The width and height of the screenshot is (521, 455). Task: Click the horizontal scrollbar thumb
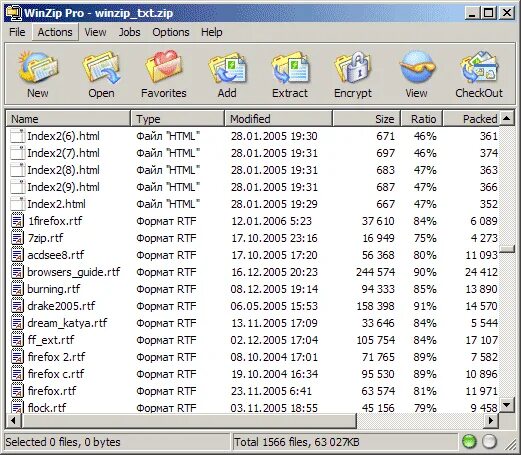(189, 421)
